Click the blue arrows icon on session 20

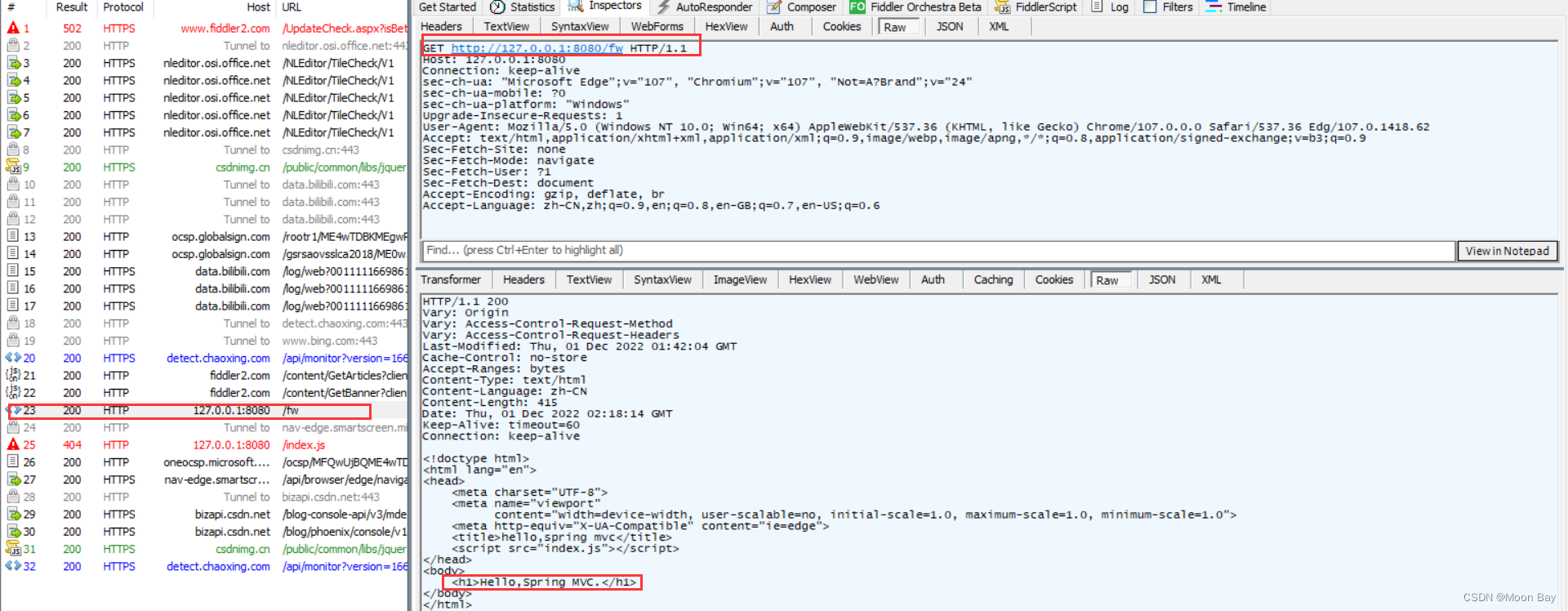tap(13, 358)
